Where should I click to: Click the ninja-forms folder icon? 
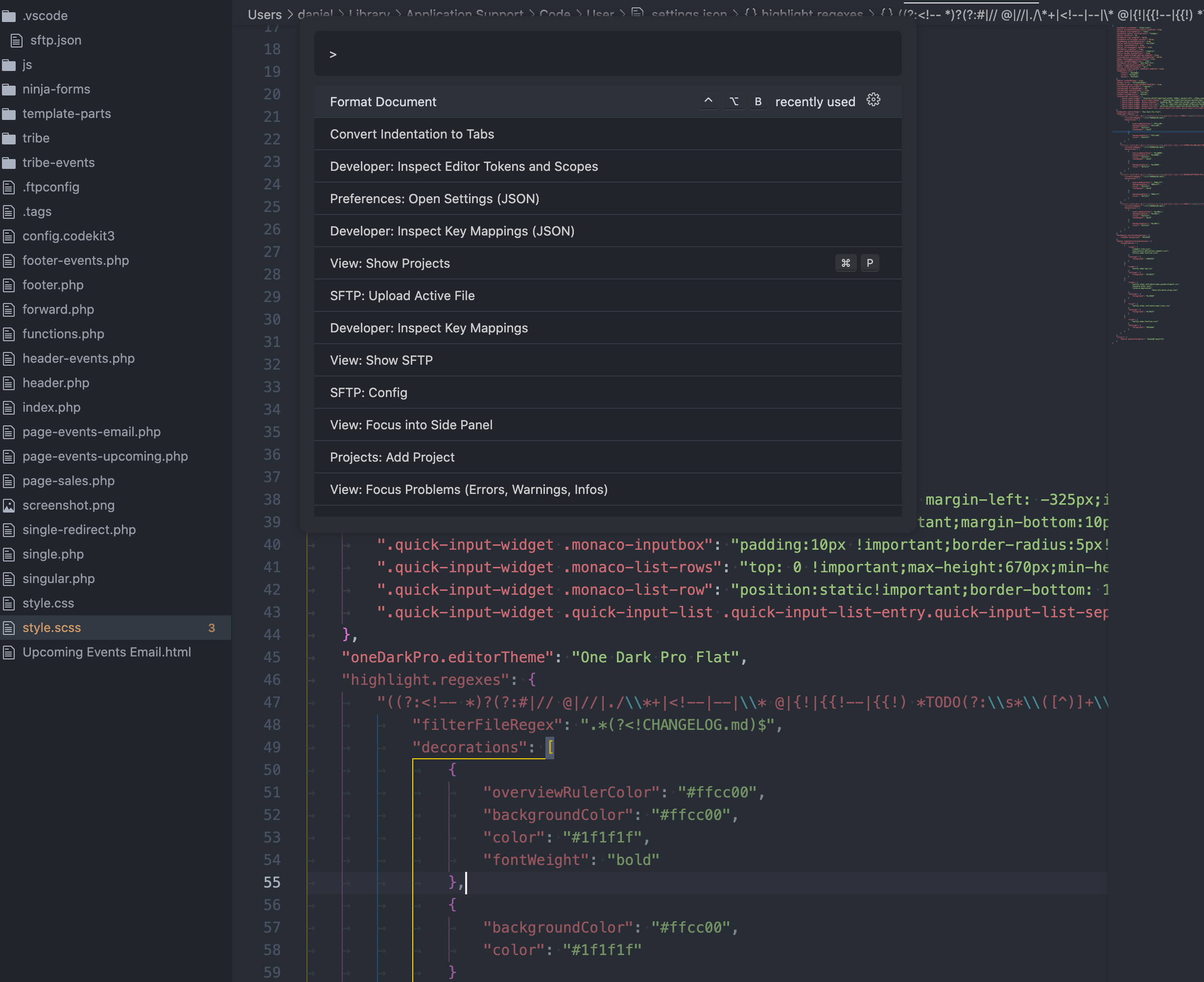coord(9,90)
